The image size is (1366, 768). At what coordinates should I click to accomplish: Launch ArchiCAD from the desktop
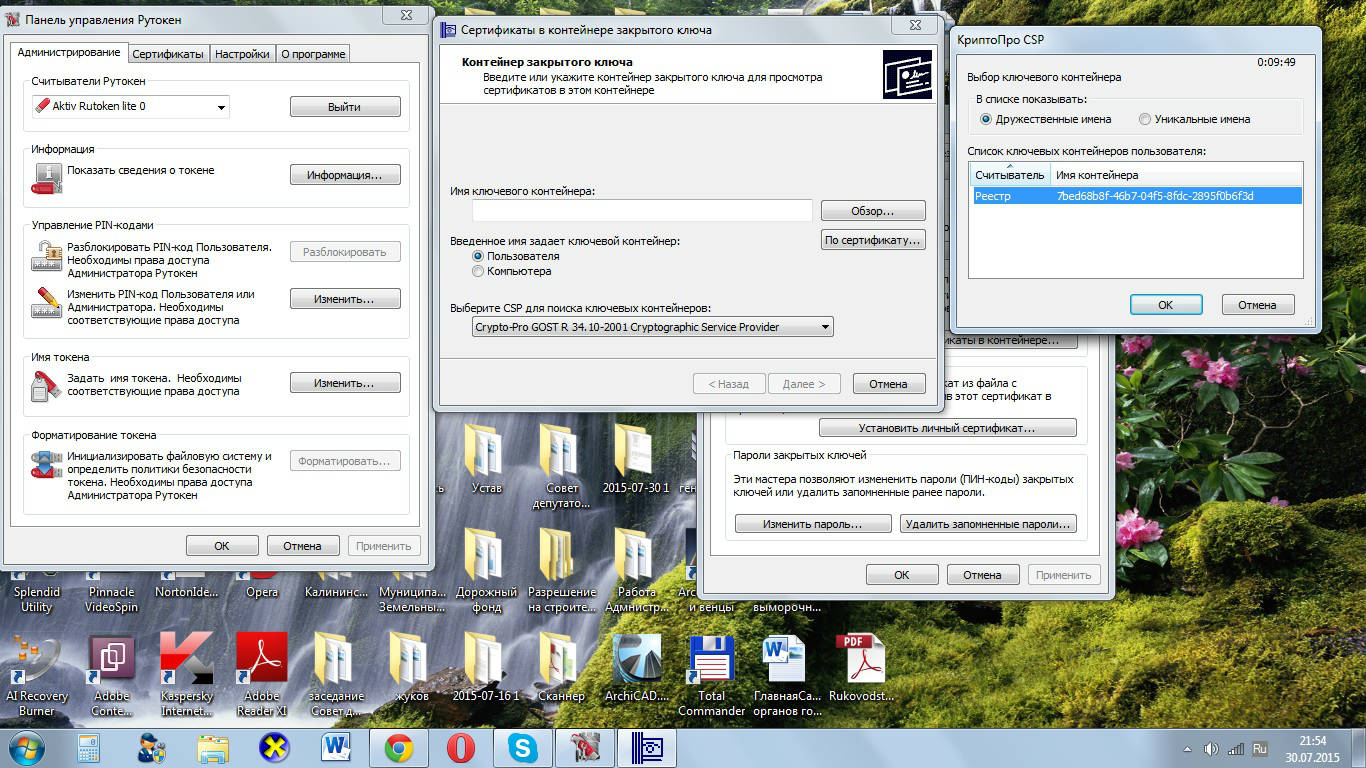pos(637,660)
